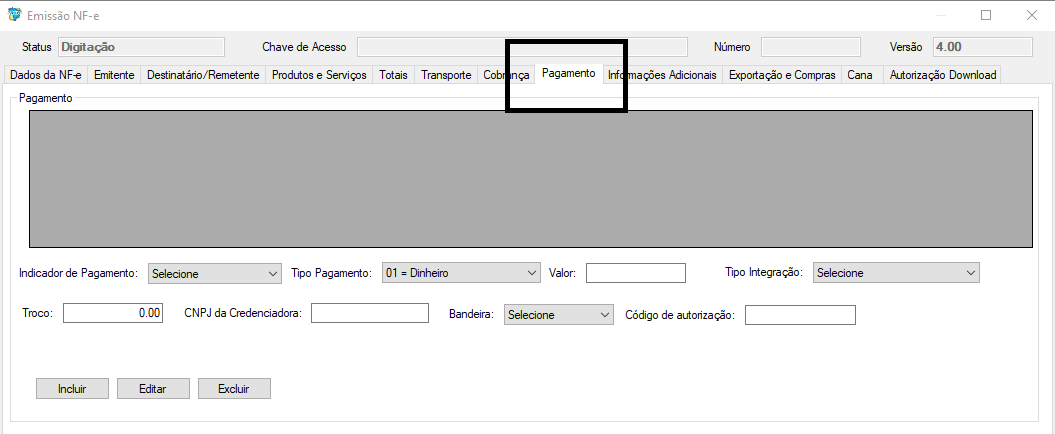Screen dimensions: 1055x434
Task: Click the Valor input field
Action: (x=636, y=273)
